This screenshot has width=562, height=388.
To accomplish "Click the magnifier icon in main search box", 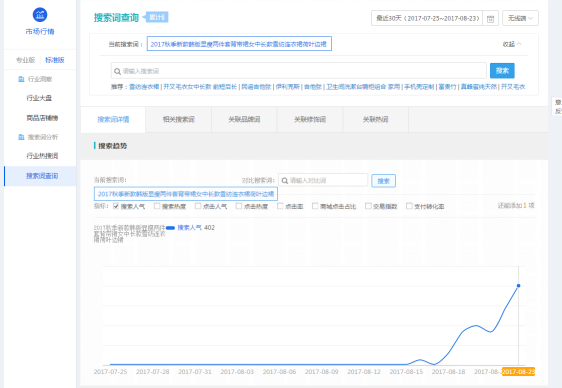I will click(x=117, y=71).
